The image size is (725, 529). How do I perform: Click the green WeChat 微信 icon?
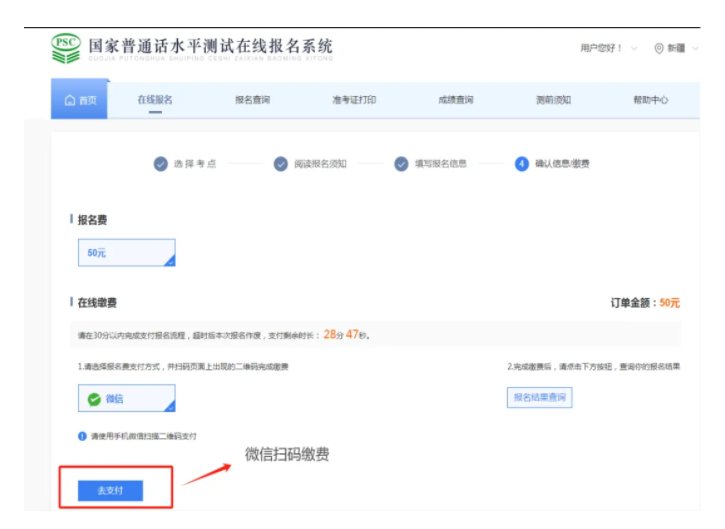tap(94, 399)
